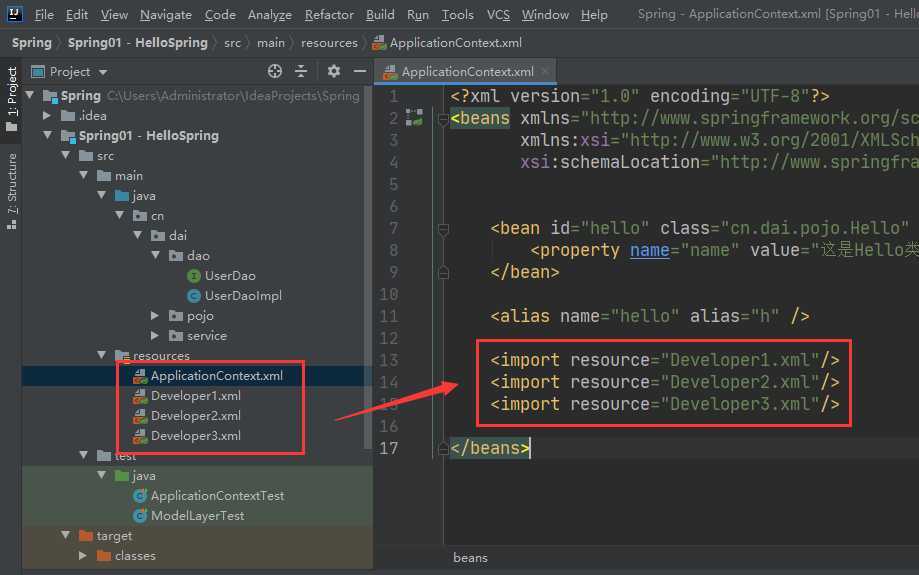
Task: Collapse the cn package
Action: pos(120,216)
